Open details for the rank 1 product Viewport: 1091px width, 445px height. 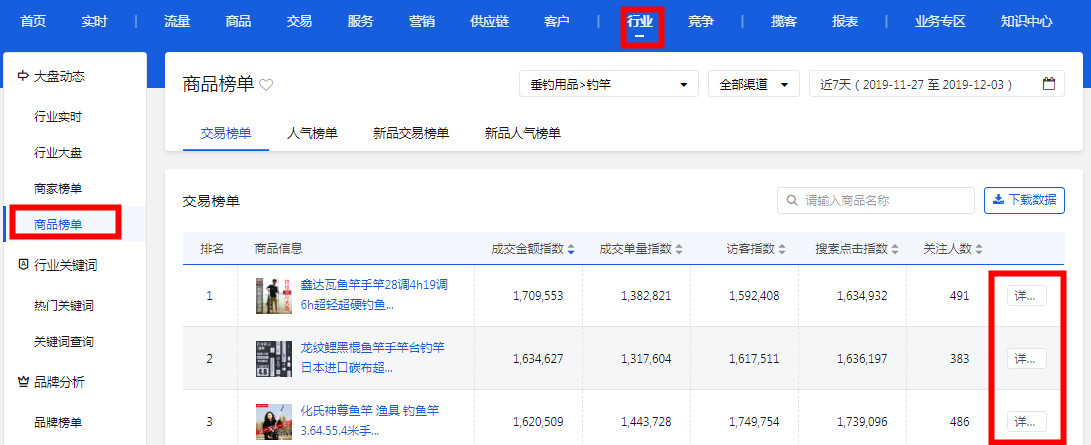click(1026, 295)
